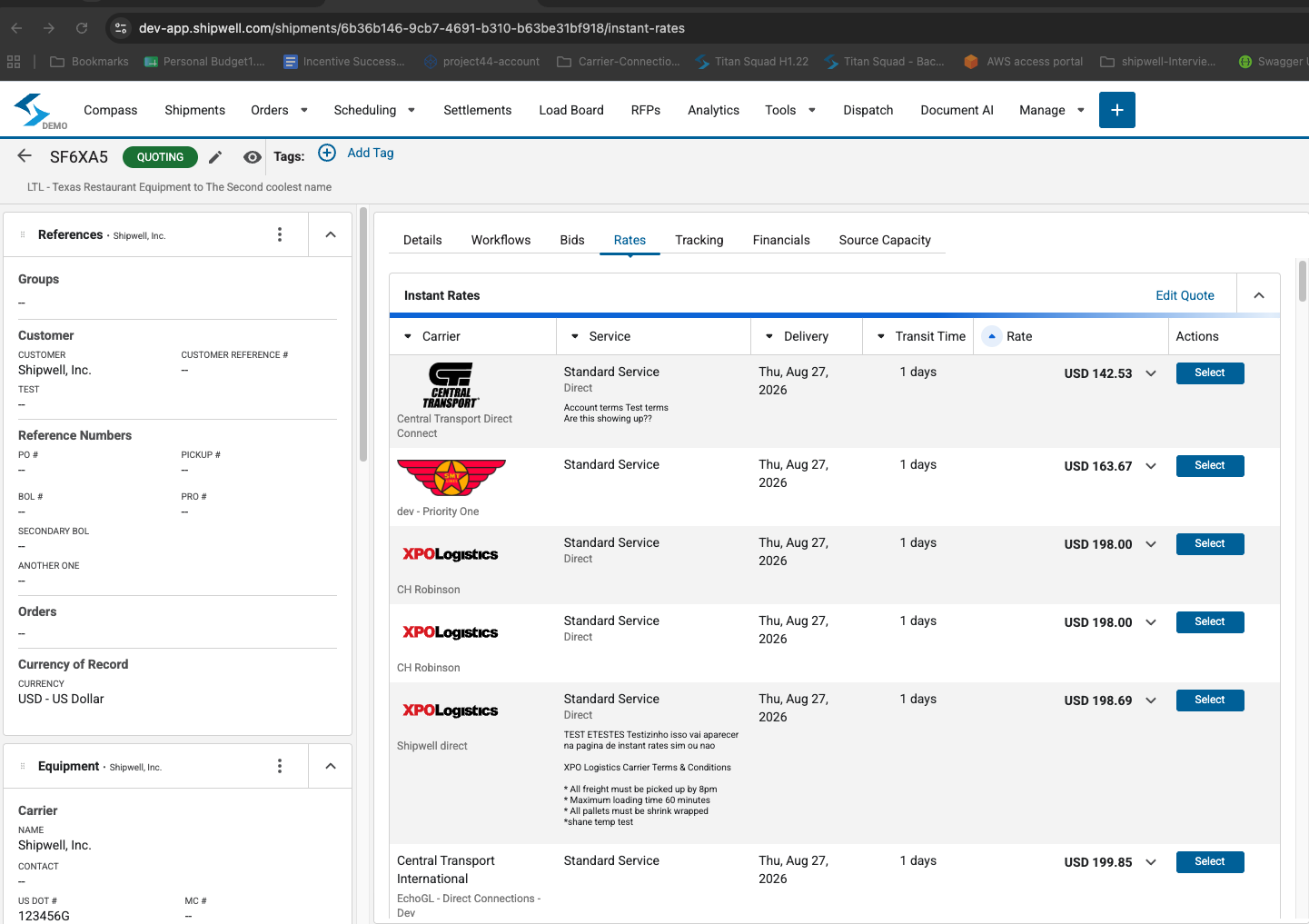Open Document AI in the top navigation
1309x924 pixels.
click(957, 110)
